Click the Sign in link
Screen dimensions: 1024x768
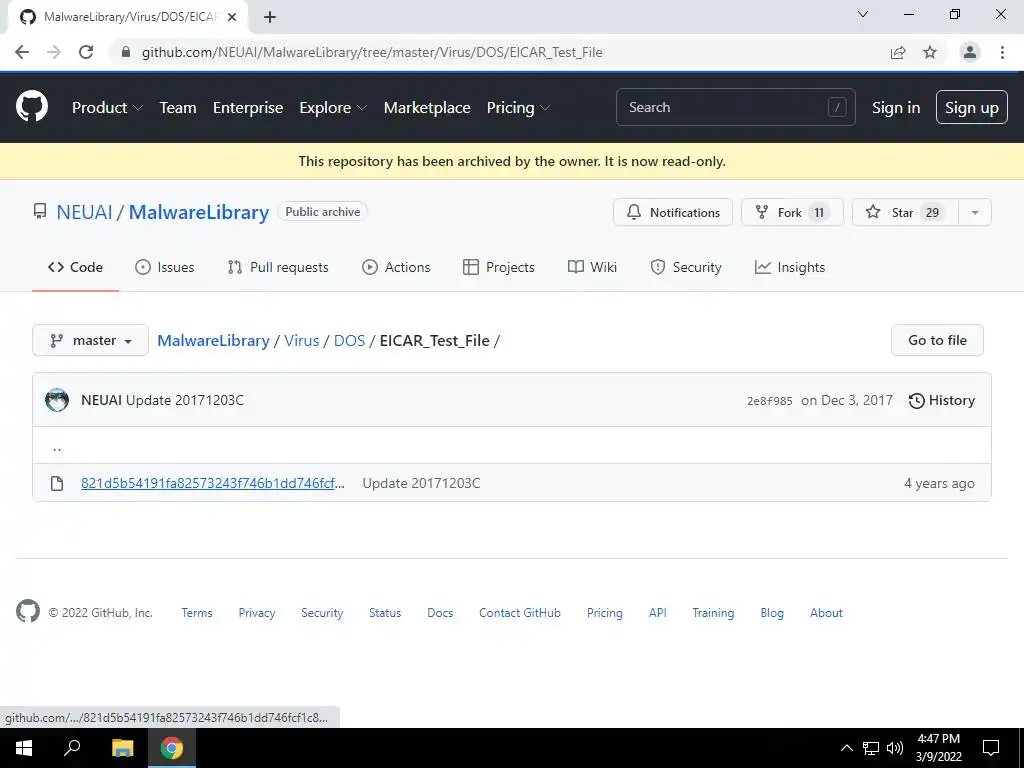coord(896,108)
